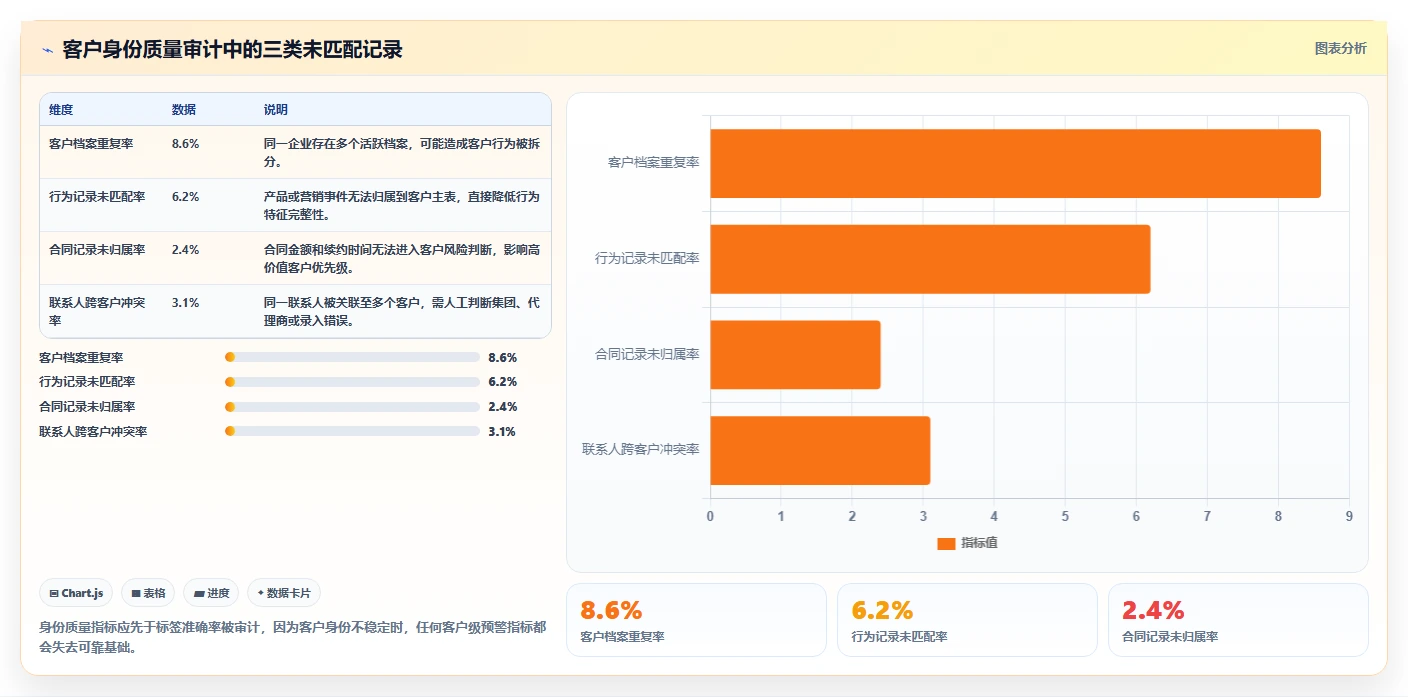This screenshot has width=1408, height=697.
Task: Click the 客户档案重复率 progress bar
Action: tap(352, 357)
